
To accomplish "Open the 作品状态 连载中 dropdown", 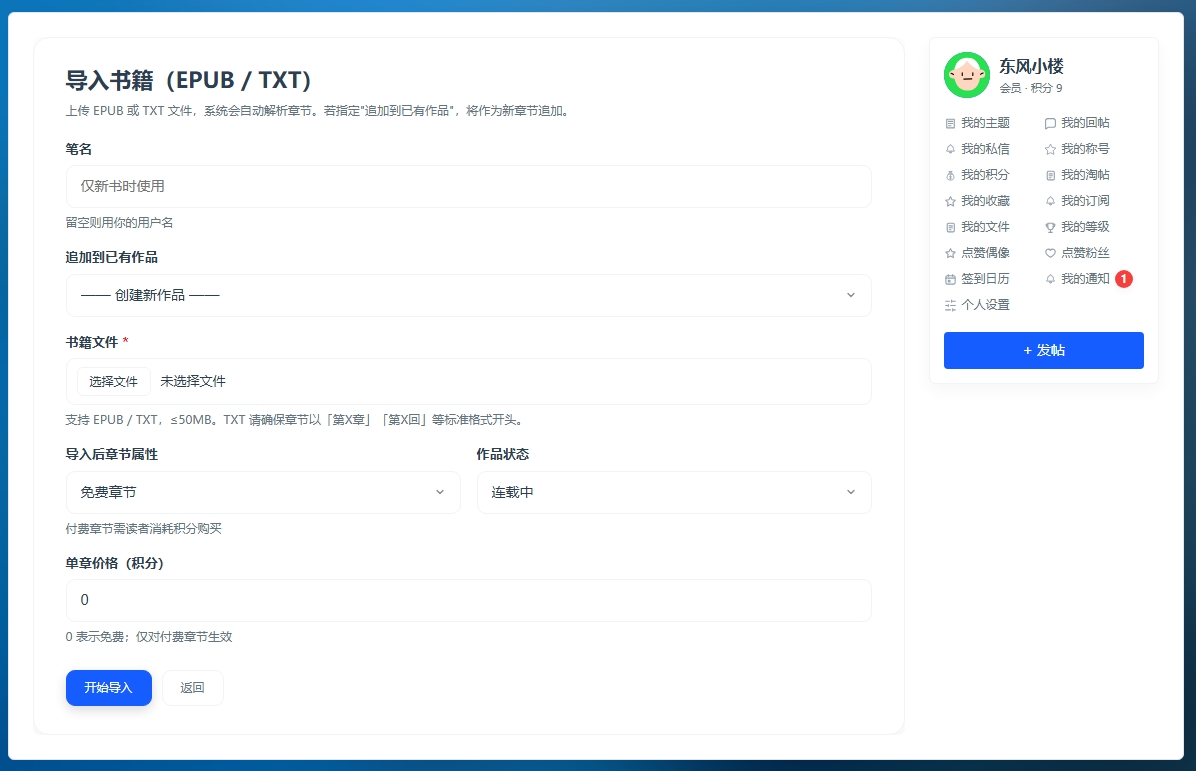I will click(674, 492).
